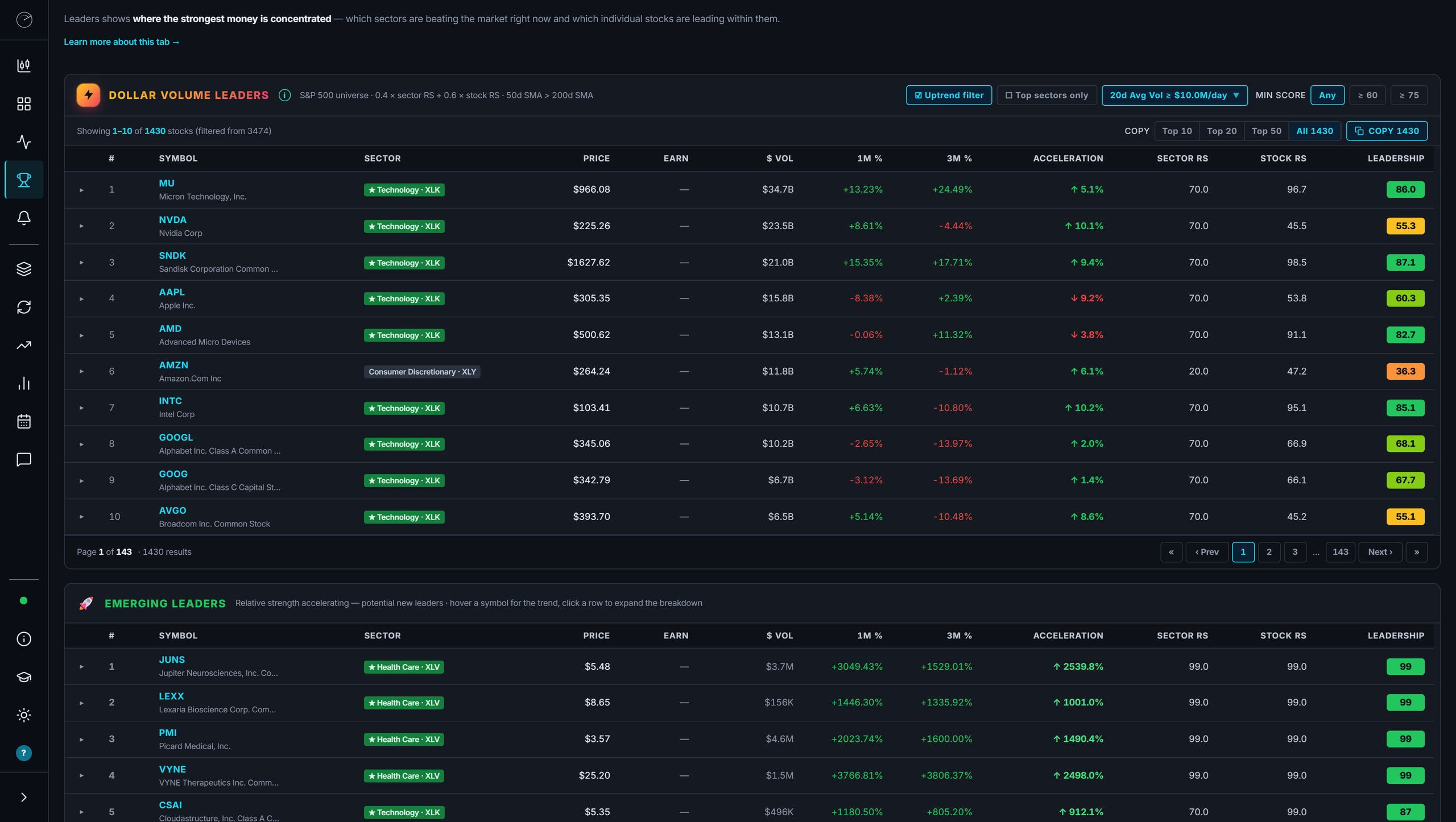
Task: Toggle the Uptrend filter checkbox
Action: click(949, 96)
